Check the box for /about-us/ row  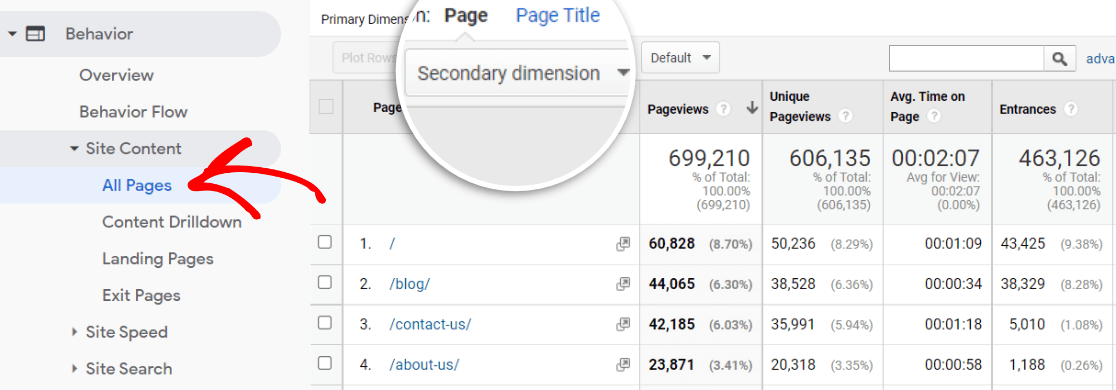coord(325,363)
